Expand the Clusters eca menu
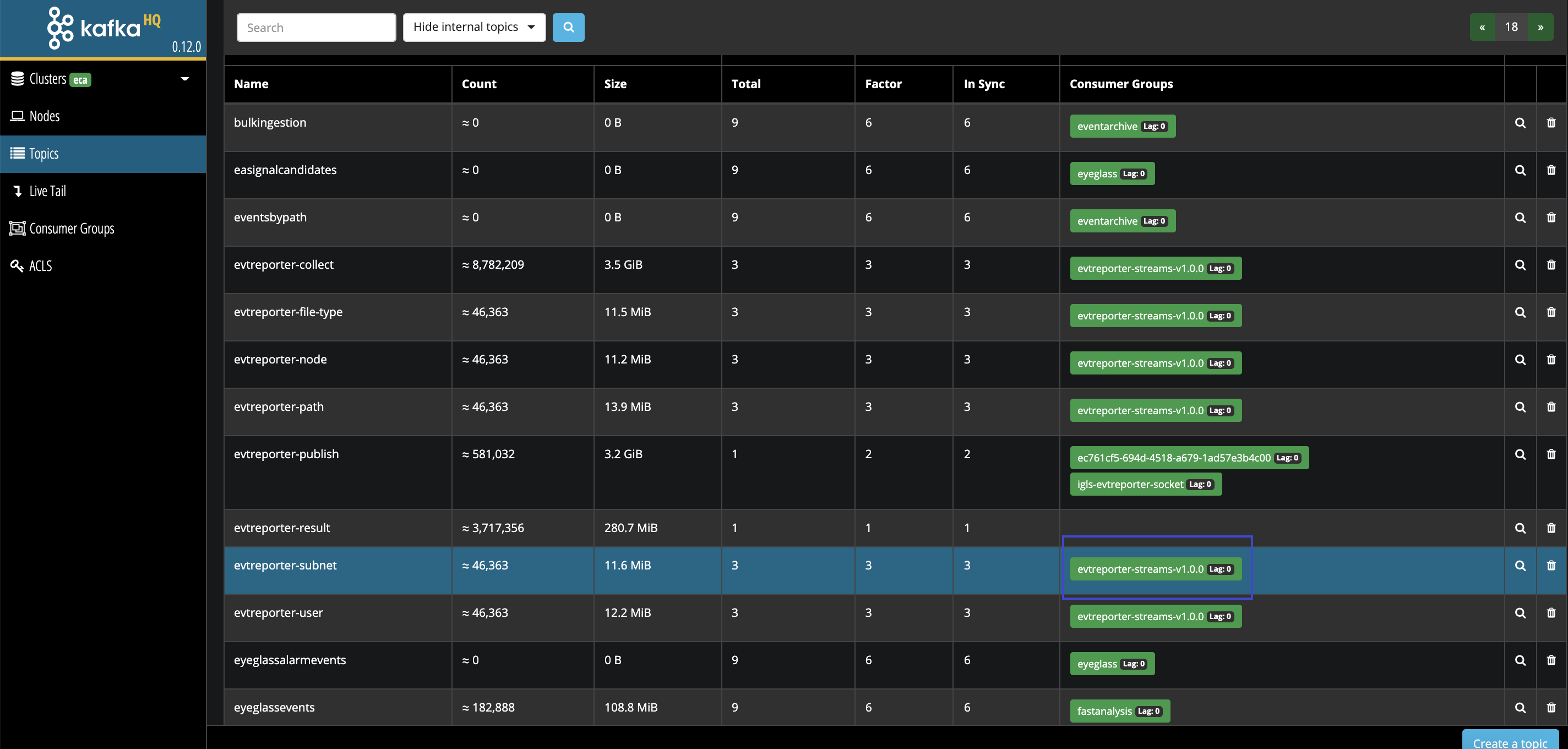Image resolution: width=1568 pixels, height=749 pixels. point(103,79)
